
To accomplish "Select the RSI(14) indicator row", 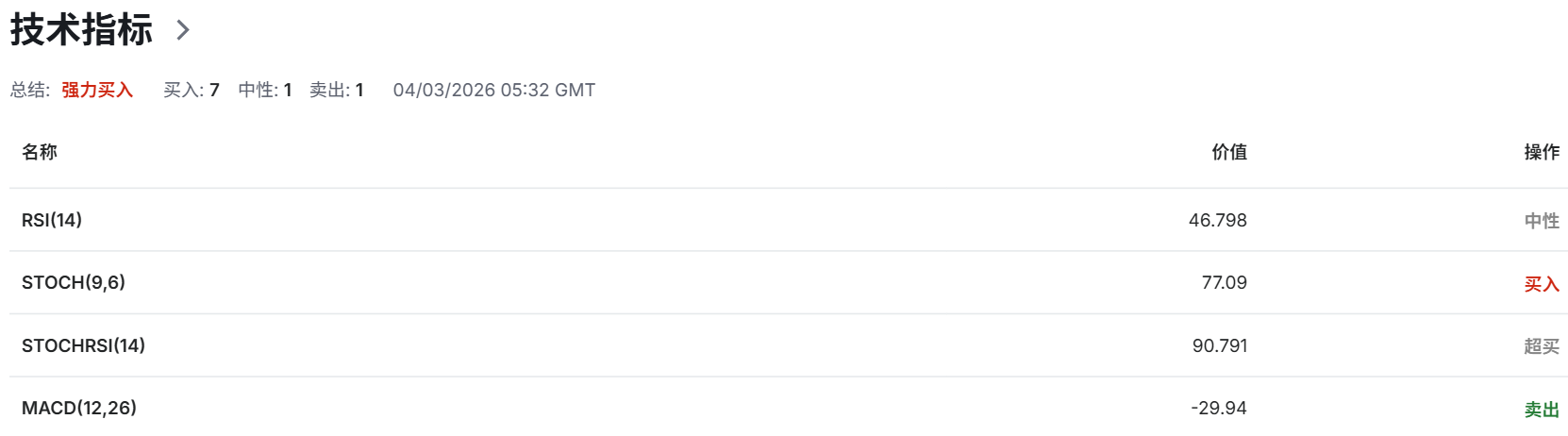I will point(52,220).
